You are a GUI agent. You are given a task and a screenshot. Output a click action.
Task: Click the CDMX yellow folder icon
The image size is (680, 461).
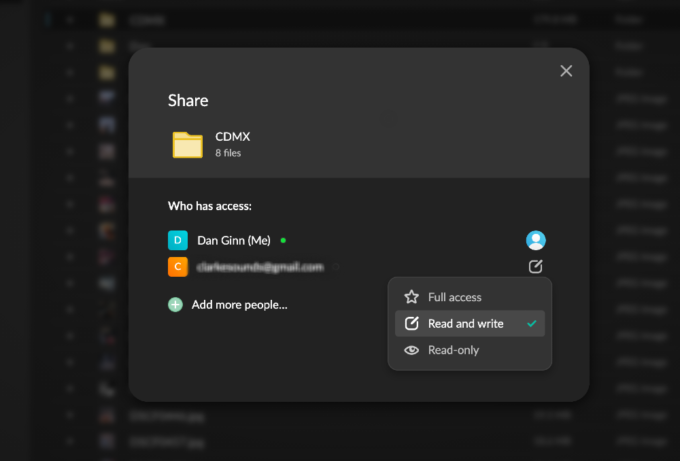(187, 144)
